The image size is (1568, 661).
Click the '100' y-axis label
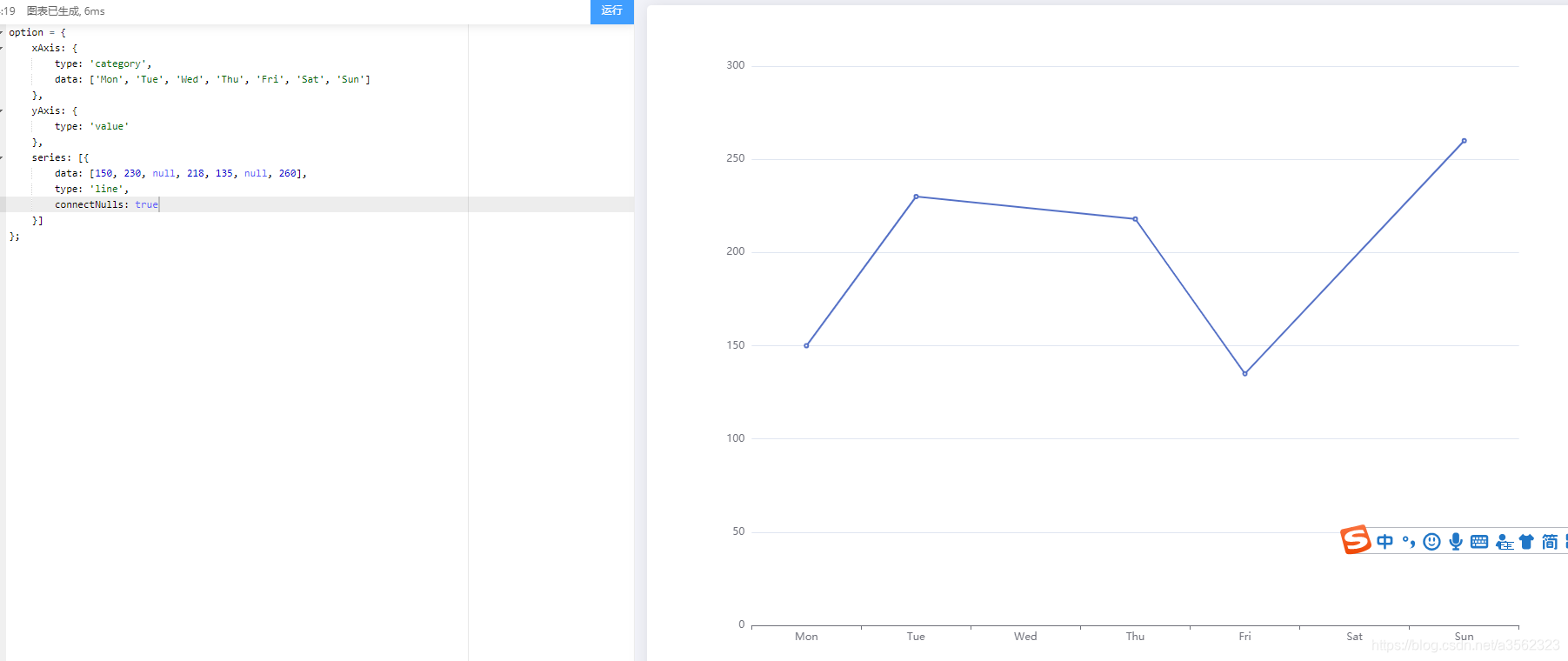pyautogui.click(x=736, y=438)
